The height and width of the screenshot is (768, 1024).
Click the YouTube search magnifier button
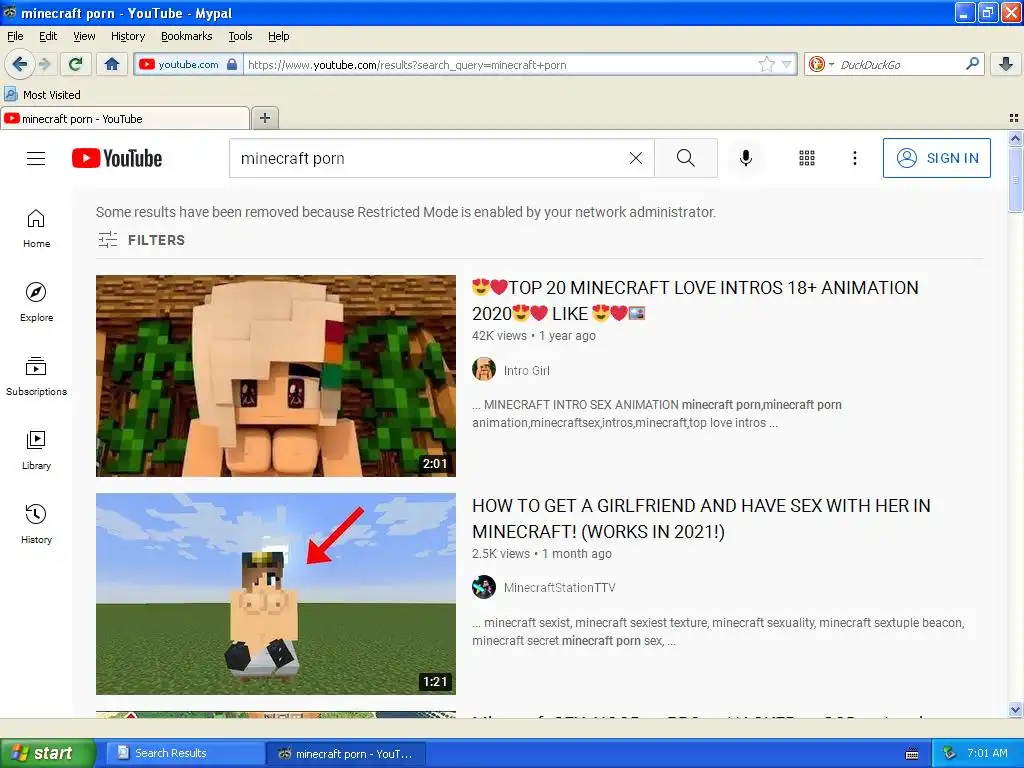(686, 158)
